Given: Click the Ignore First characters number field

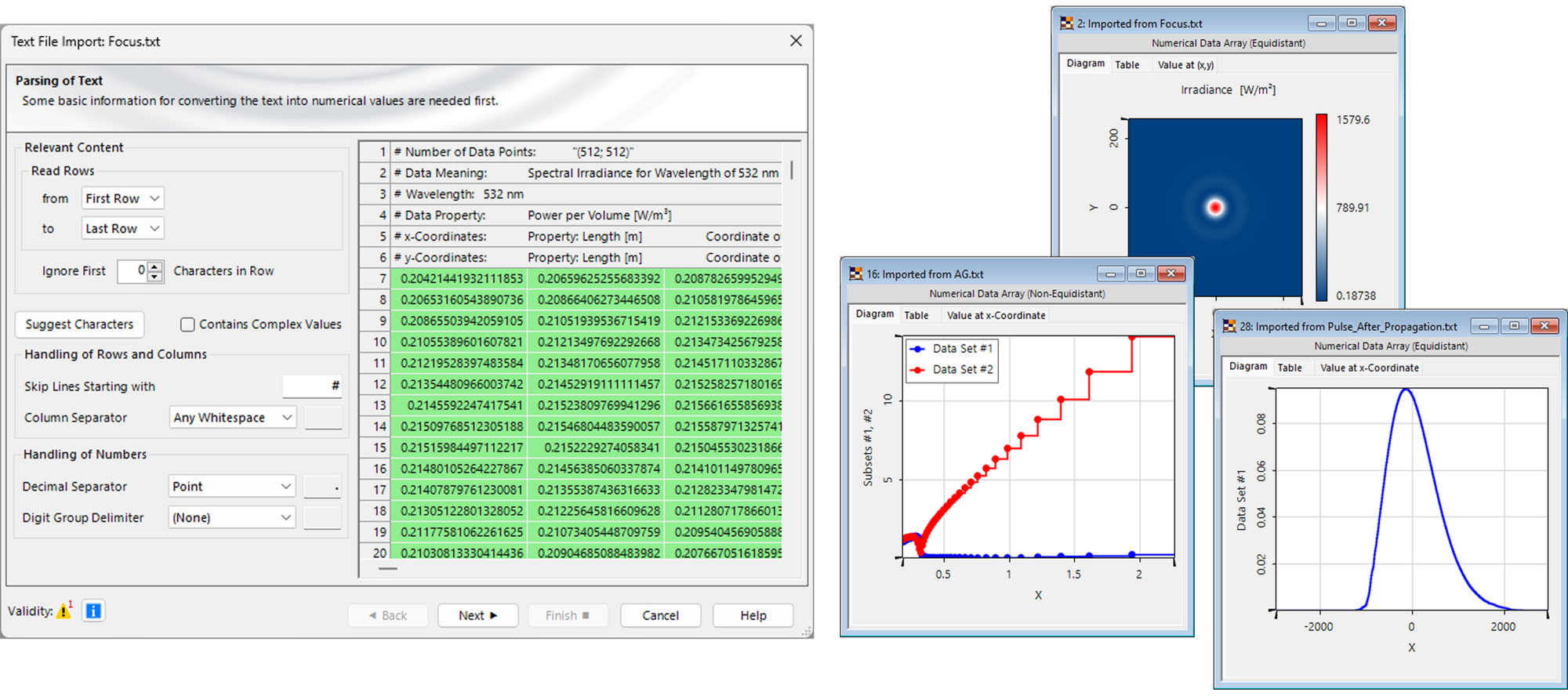Looking at the screenshot, I should [x=132, y=270].
